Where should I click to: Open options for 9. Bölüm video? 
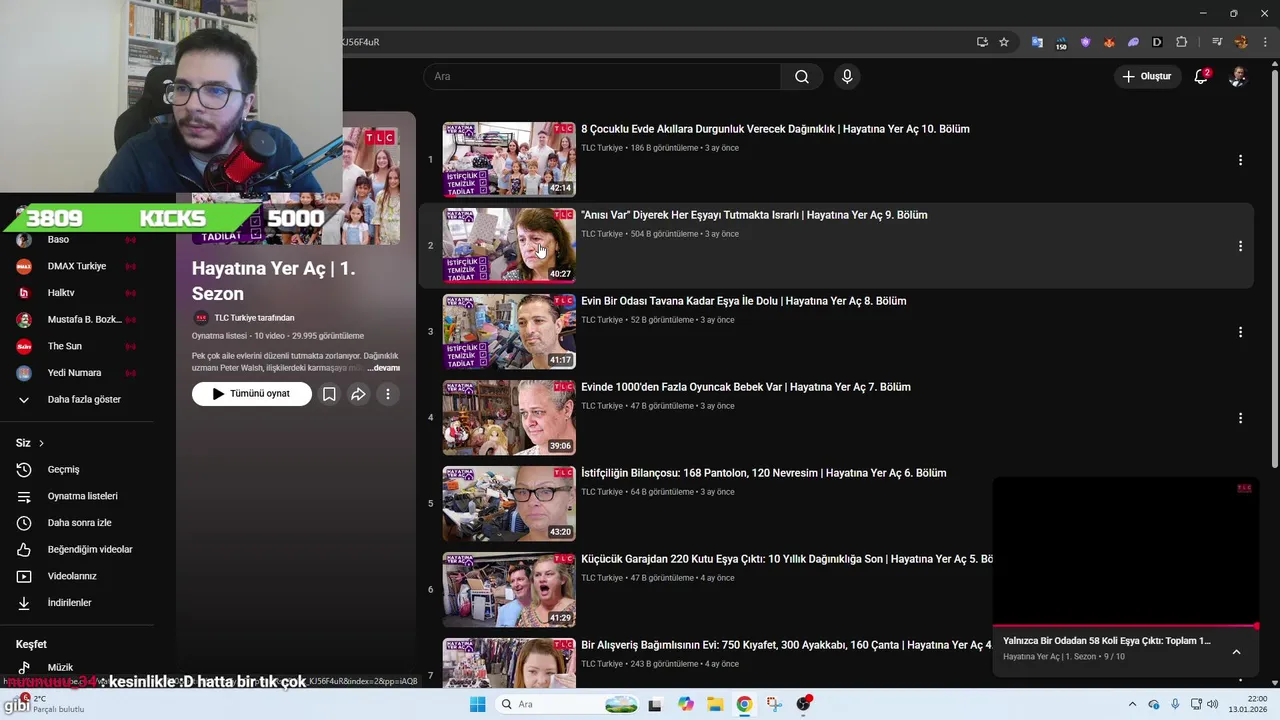coord(1240,246)
